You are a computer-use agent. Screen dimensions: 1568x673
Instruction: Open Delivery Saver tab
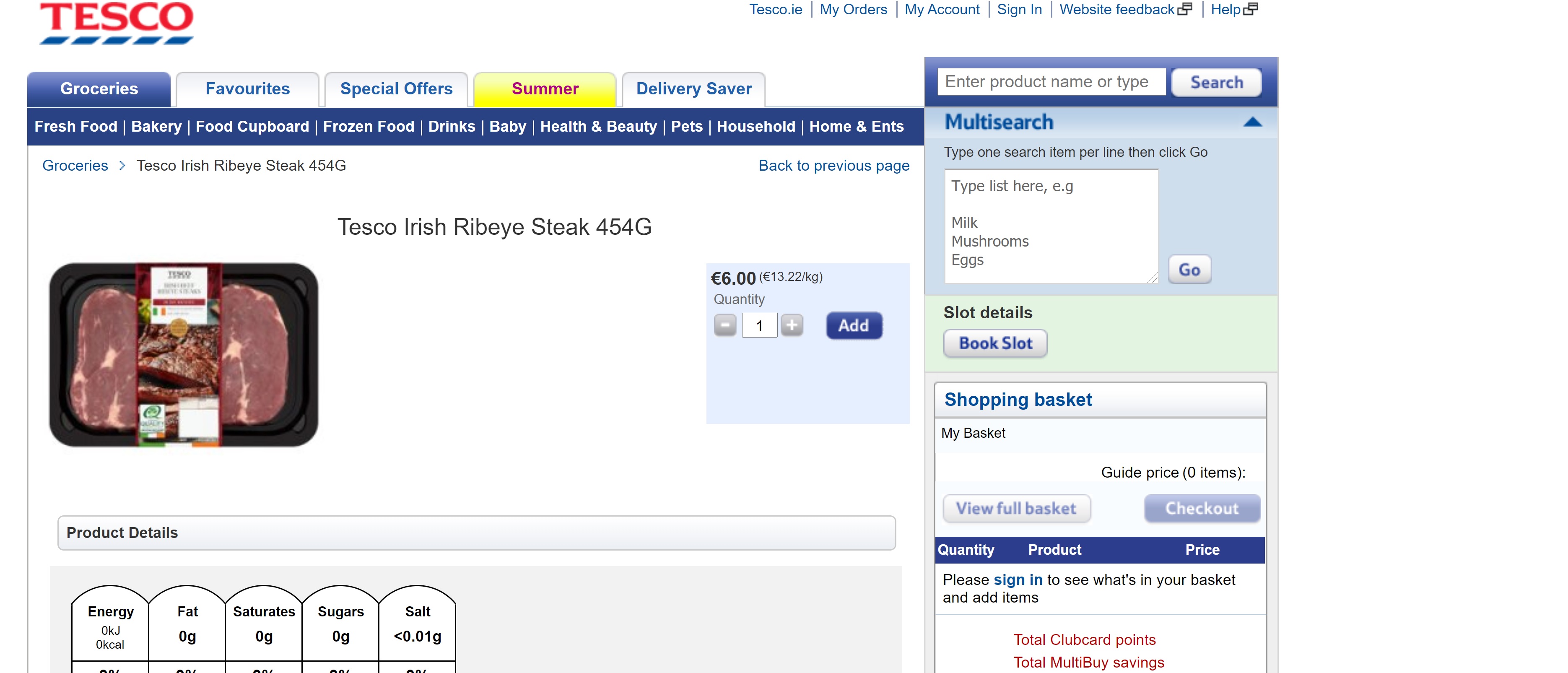click(694, 89)
